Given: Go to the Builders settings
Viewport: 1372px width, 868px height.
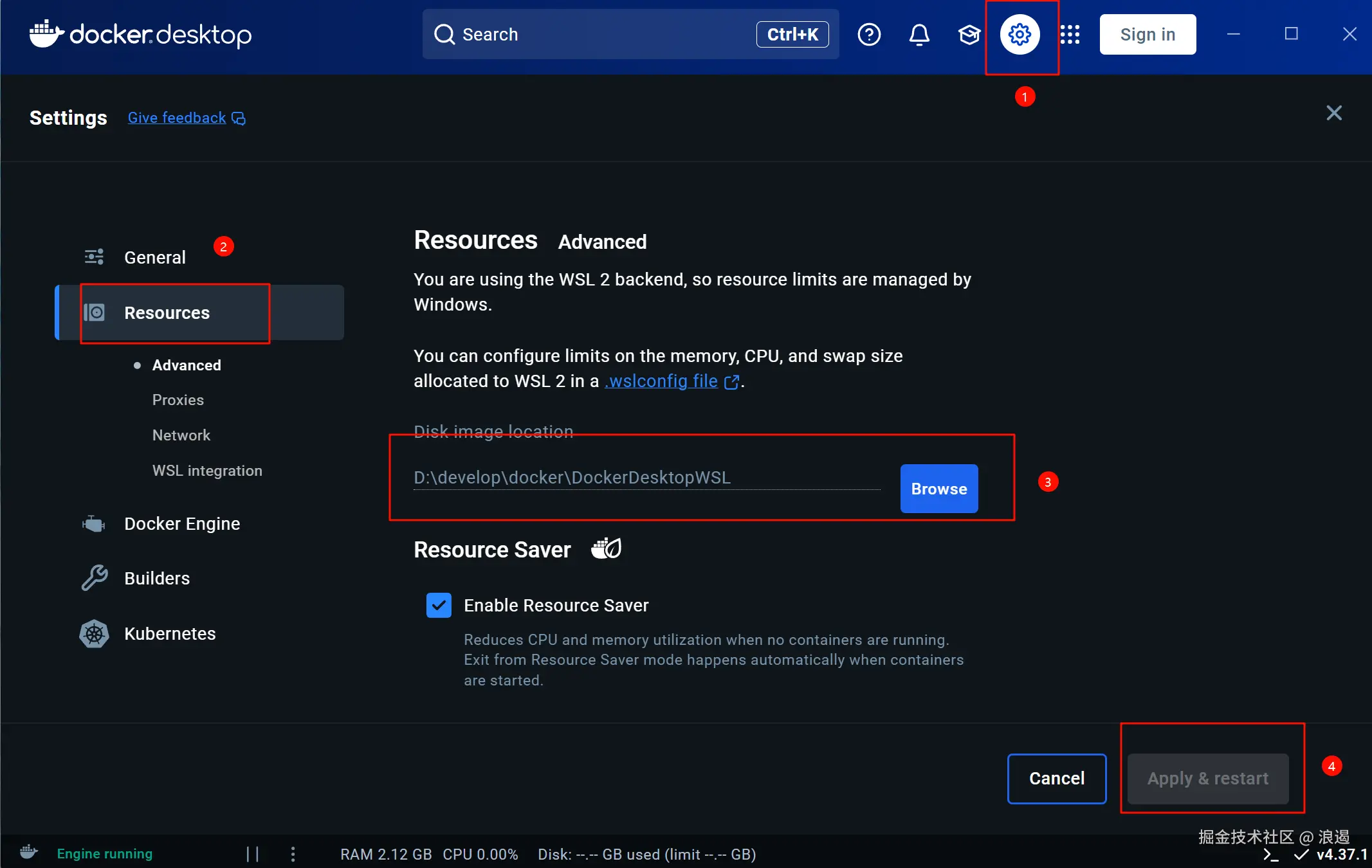Looking at the screenshot, I should 156,578.
